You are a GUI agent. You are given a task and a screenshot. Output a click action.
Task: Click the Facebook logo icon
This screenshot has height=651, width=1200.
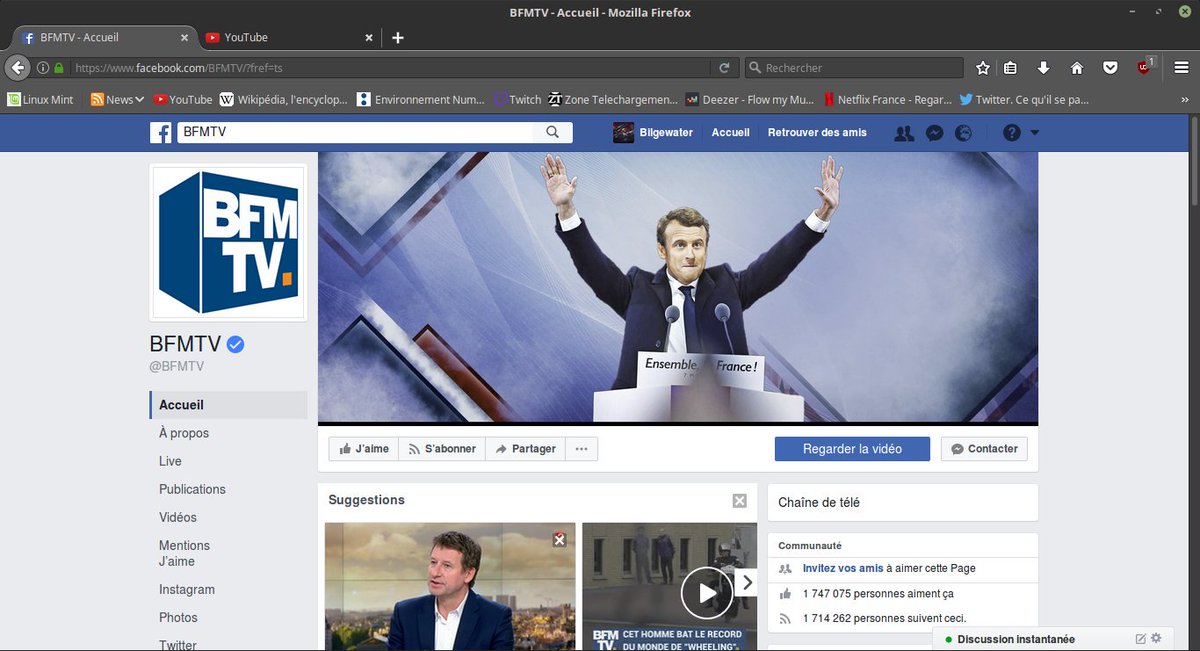pyautogui.click(x=160, y=132)
